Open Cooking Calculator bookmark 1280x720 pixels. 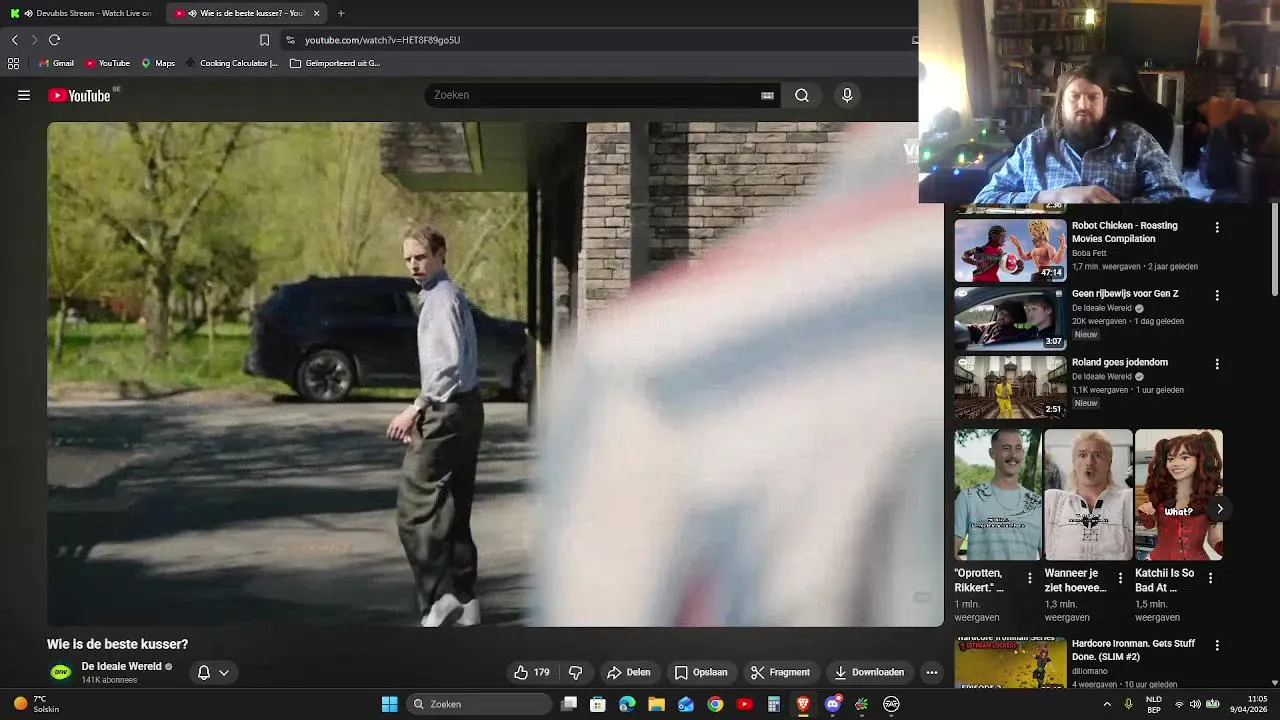pyautogui.click(x=232, y=63)
